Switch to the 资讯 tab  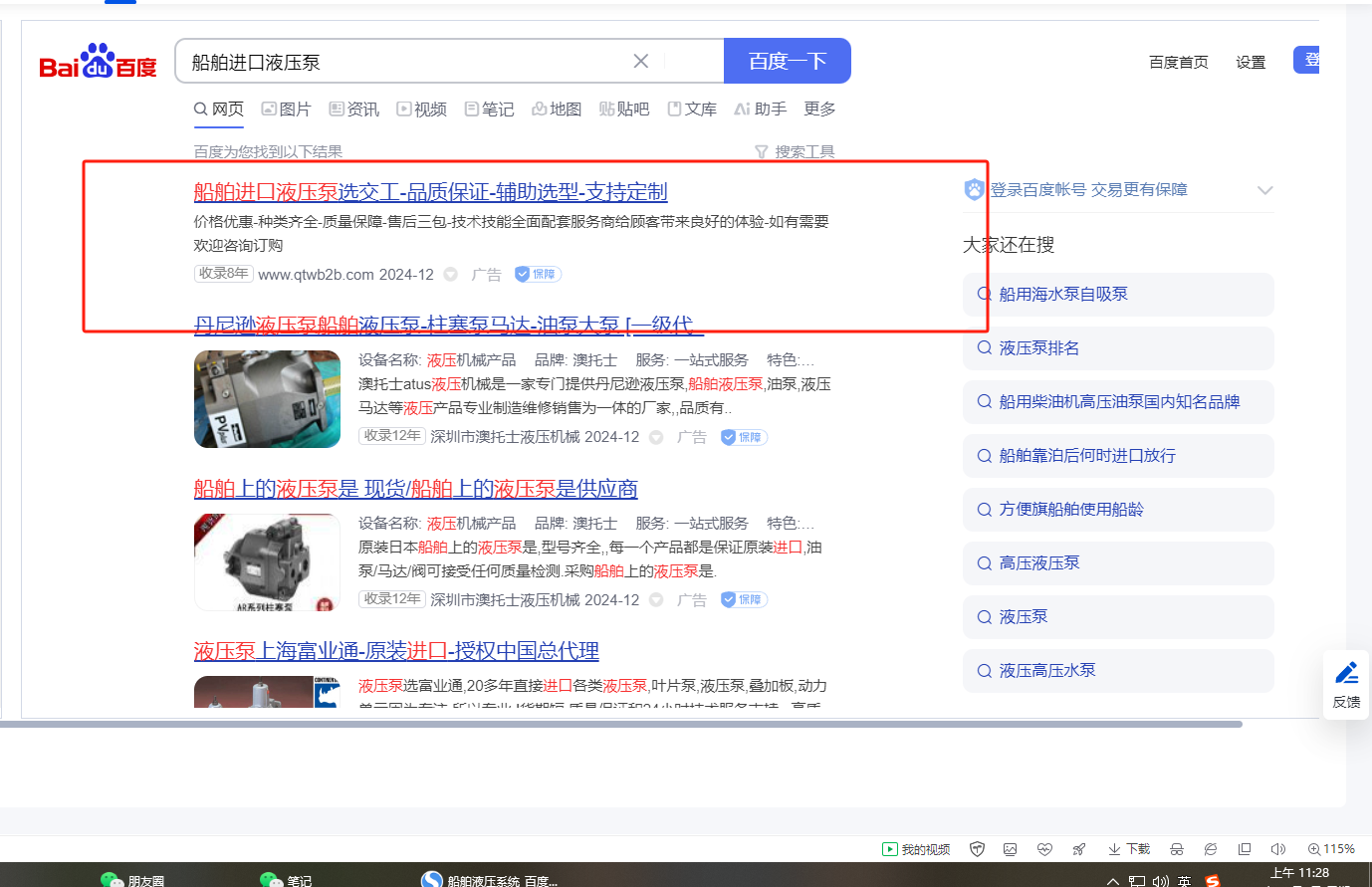354,110
